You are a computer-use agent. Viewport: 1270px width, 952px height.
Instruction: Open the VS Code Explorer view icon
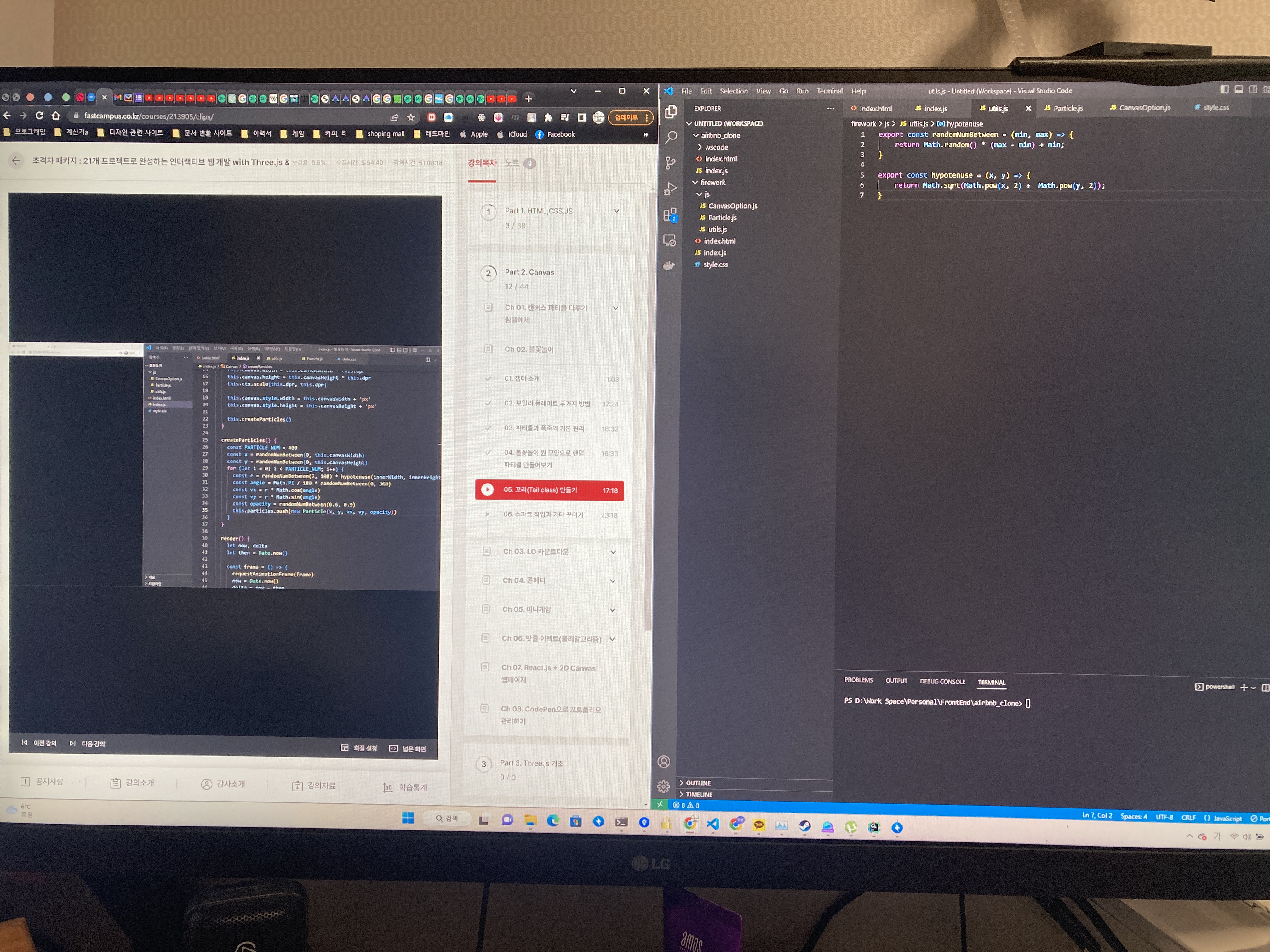coord(671,111)
